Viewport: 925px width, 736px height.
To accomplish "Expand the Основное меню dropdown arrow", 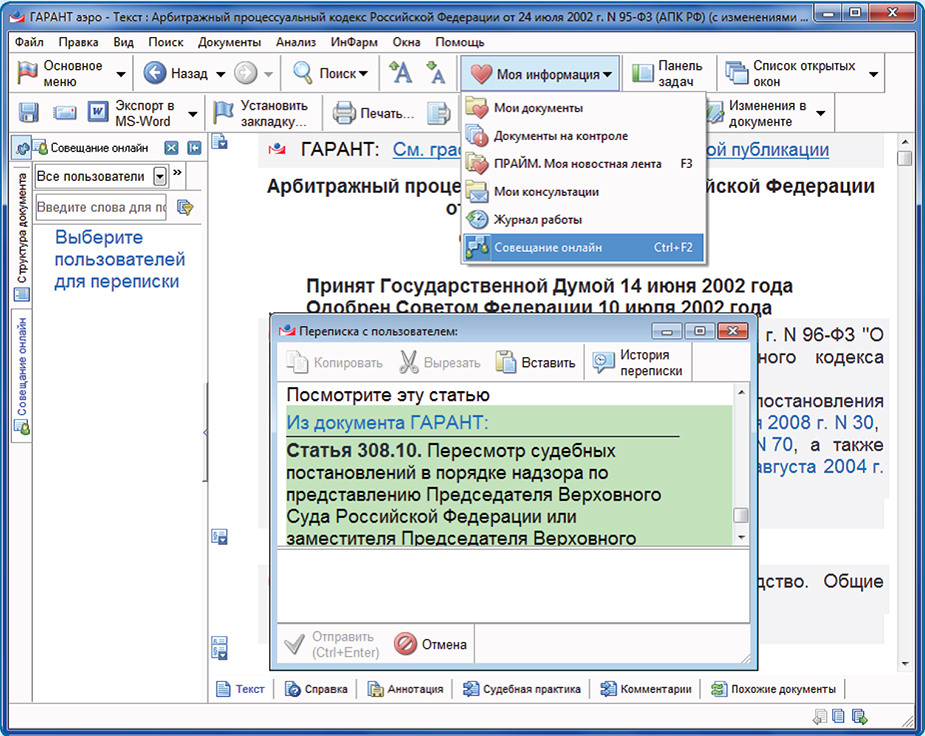I will click(x=121, y=74).
